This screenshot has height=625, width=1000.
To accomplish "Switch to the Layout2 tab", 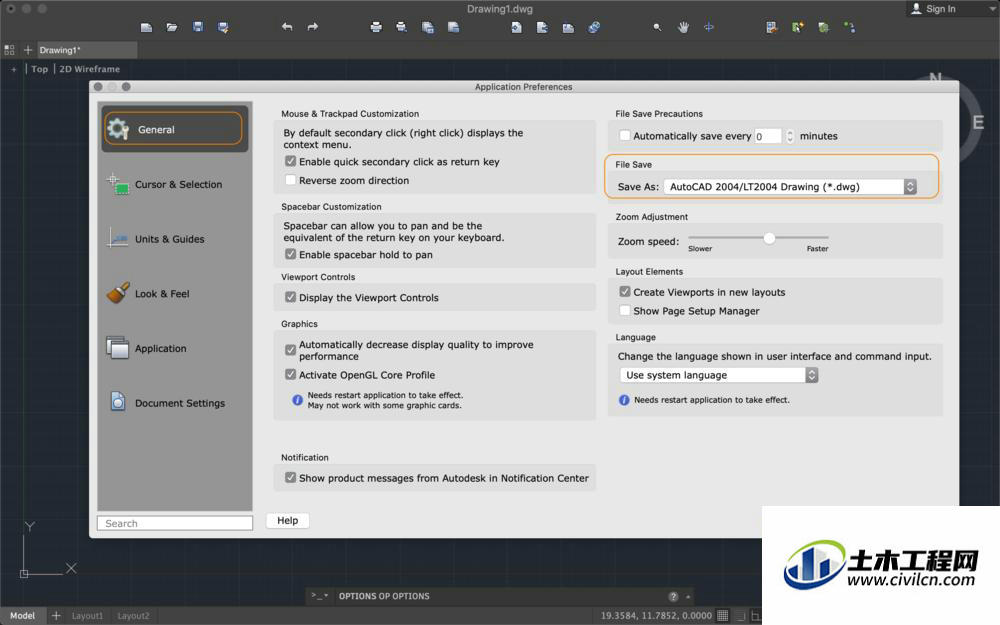I will click(133, 615).
